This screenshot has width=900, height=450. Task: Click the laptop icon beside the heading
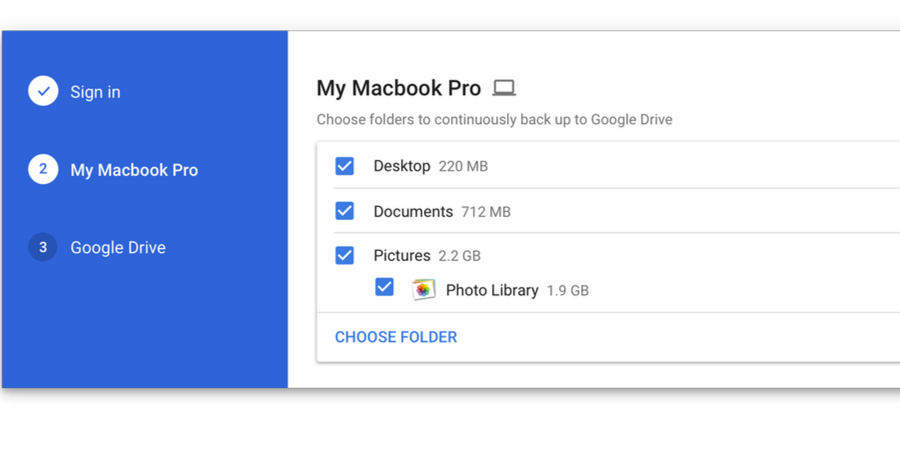[x=504, y=88]
